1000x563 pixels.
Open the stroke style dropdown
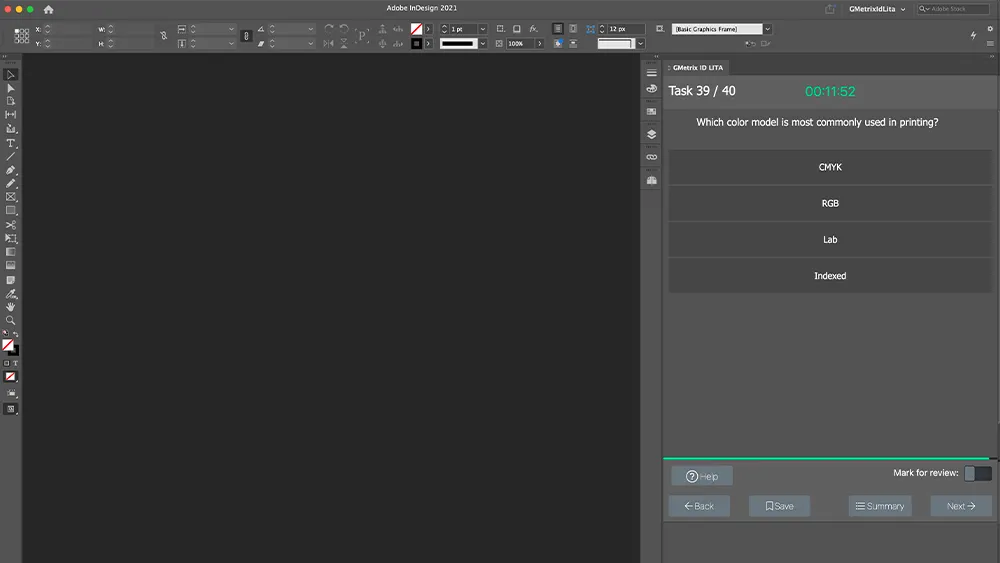pos(483,44)
